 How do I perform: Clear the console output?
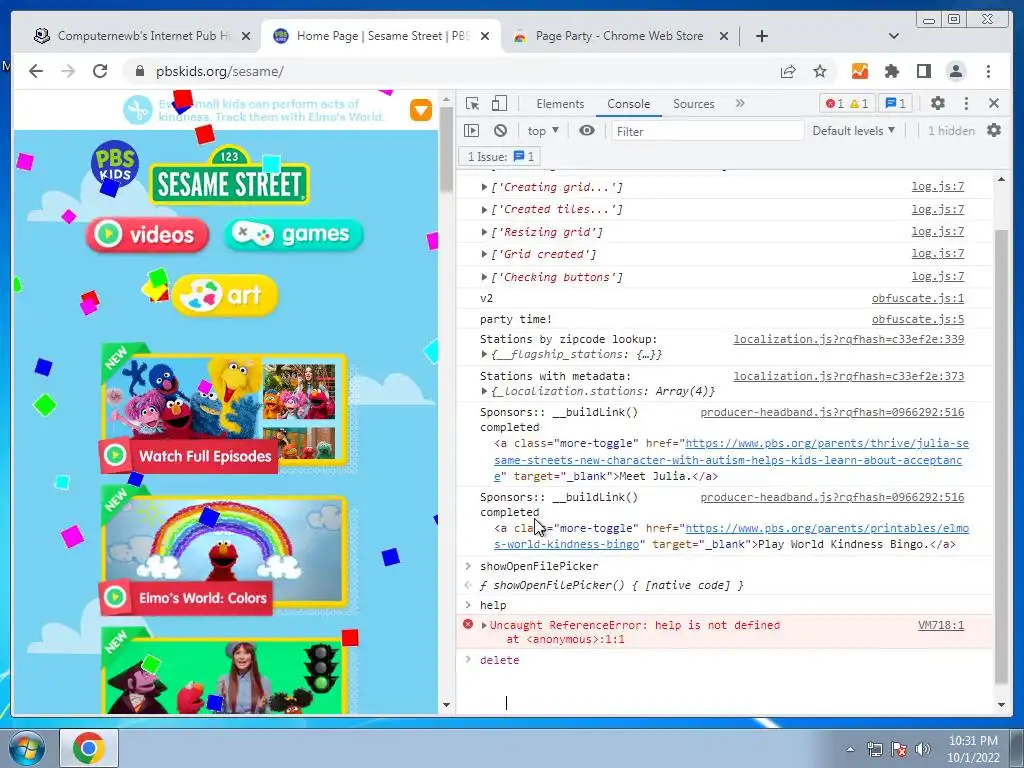[x=500, y=131]
